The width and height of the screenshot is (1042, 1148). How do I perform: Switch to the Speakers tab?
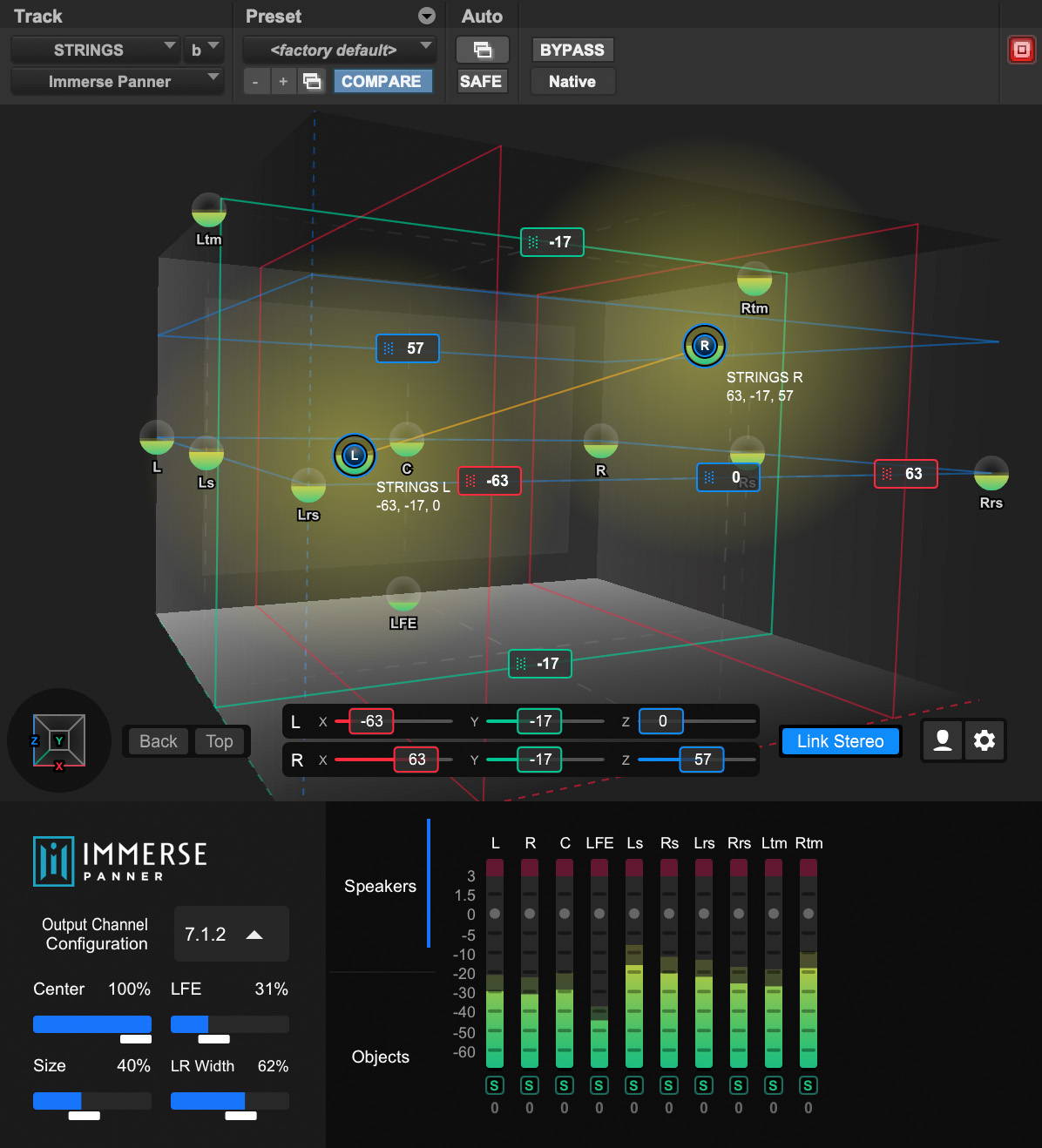coord(381,886)
